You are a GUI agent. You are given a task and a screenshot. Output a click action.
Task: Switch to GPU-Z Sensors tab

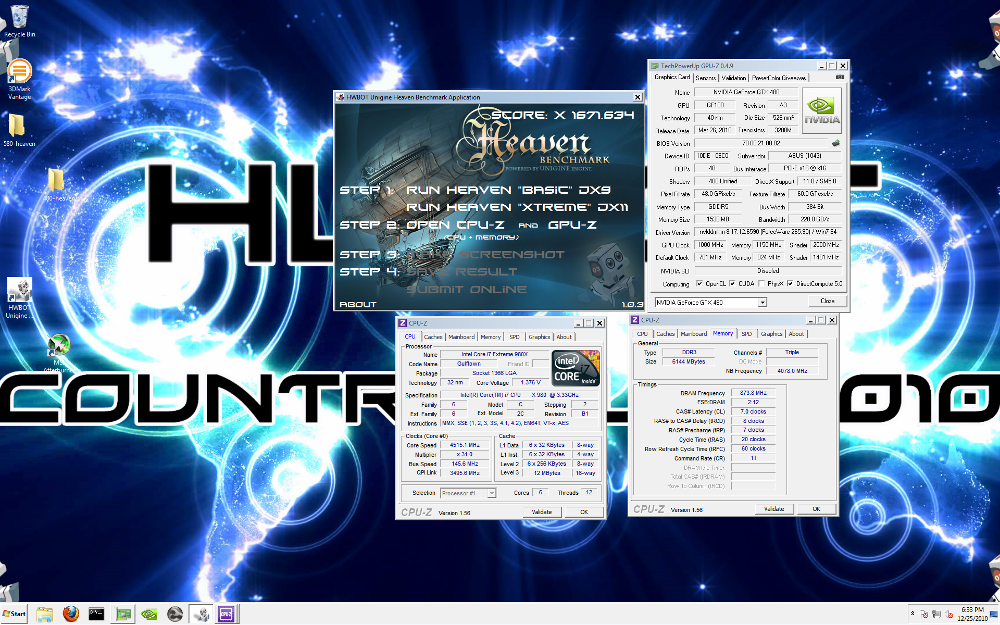pyautogui.click(x=705, y=78)
